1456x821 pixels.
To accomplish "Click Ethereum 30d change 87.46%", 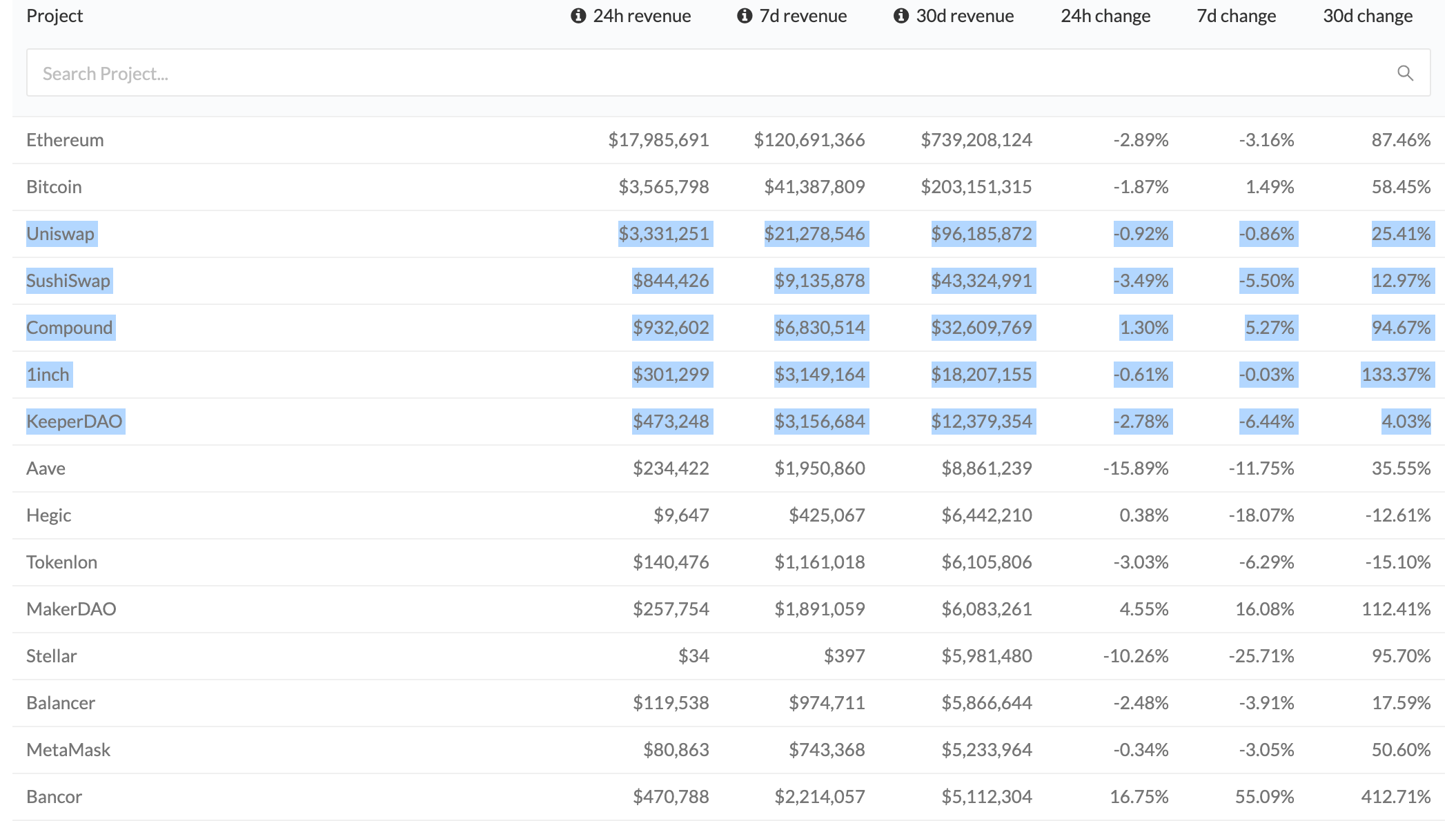I will 1401,140.
